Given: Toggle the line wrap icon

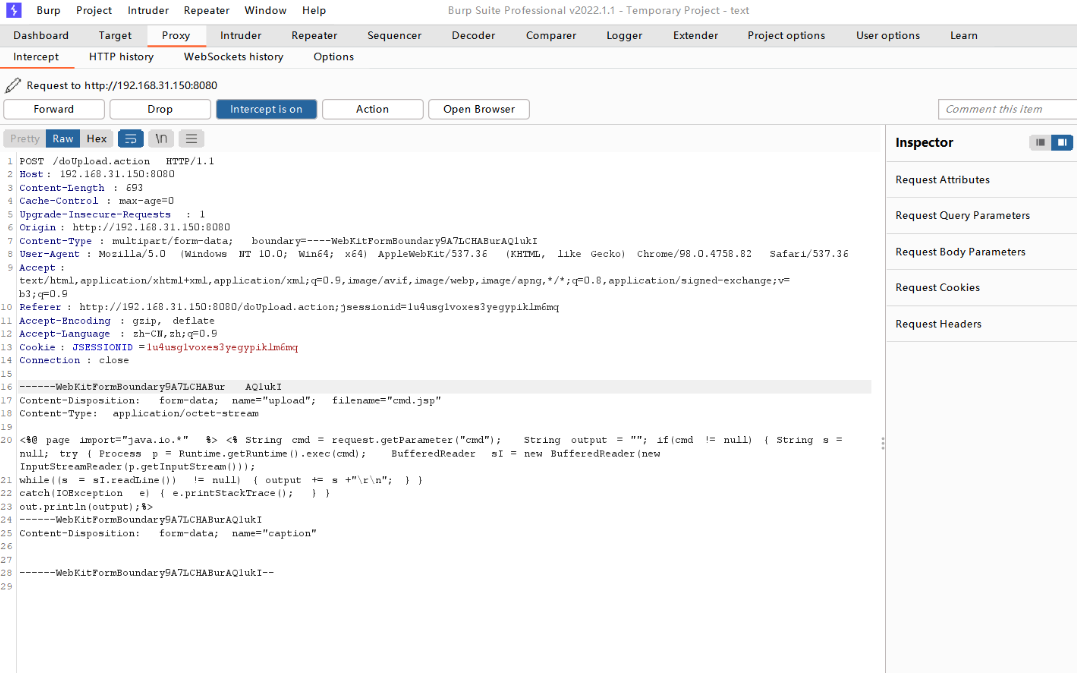Looking at the screenshot, I should tap(131, 139).
